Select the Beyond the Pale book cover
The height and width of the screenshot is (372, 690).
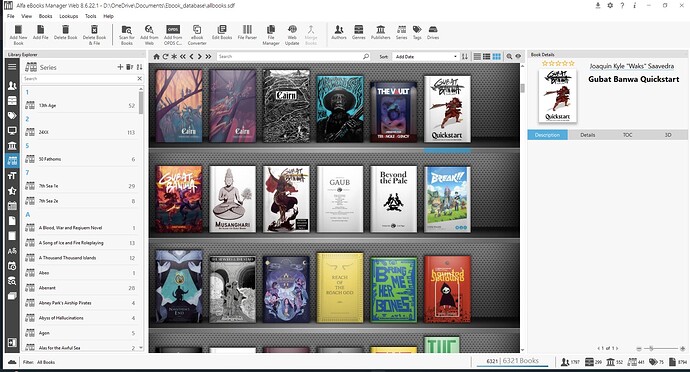393,199
